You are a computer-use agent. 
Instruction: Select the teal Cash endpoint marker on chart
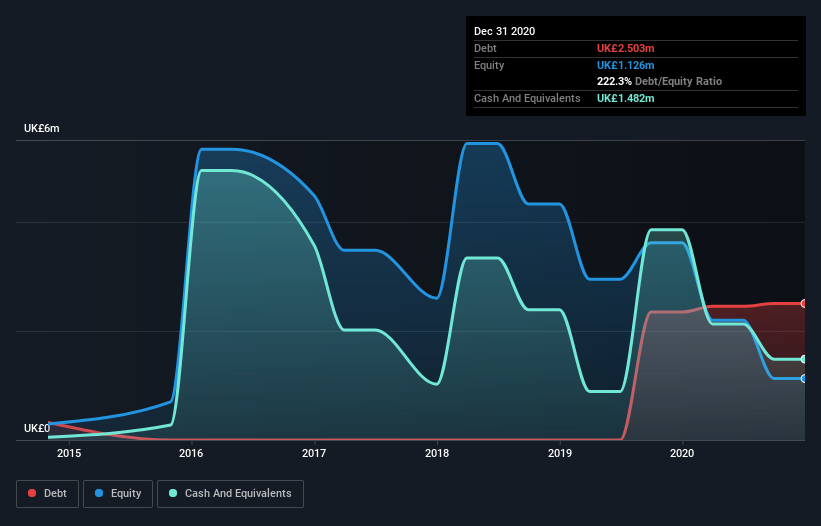point(804,359)
